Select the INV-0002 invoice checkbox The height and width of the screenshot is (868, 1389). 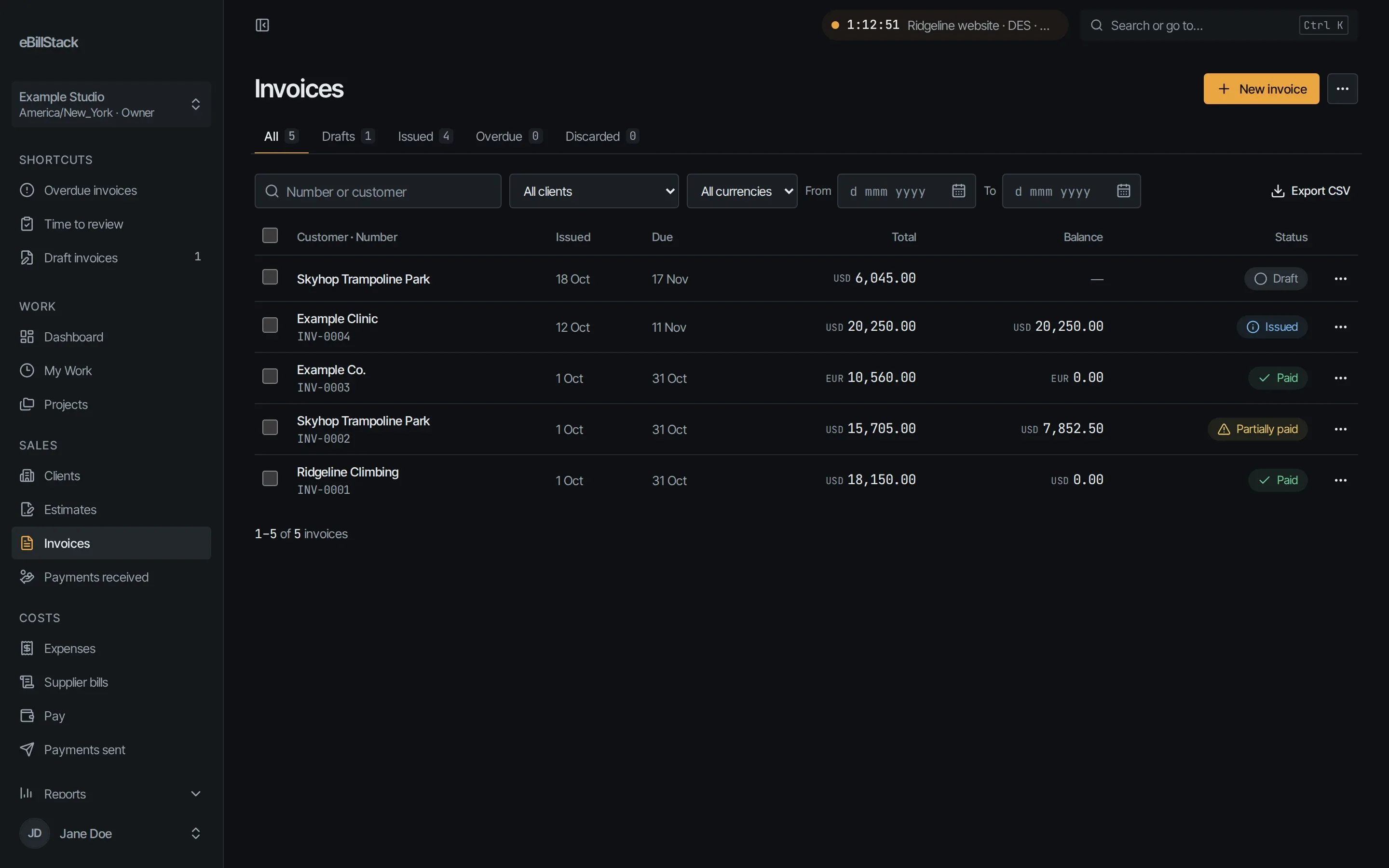[270, 428]
